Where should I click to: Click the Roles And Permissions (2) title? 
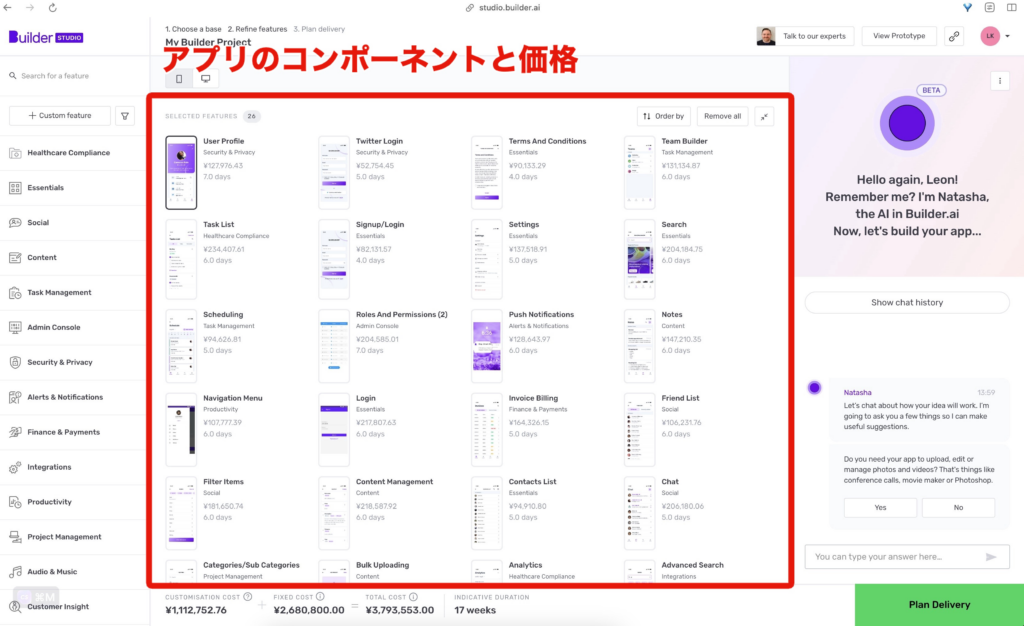(402, 315)
